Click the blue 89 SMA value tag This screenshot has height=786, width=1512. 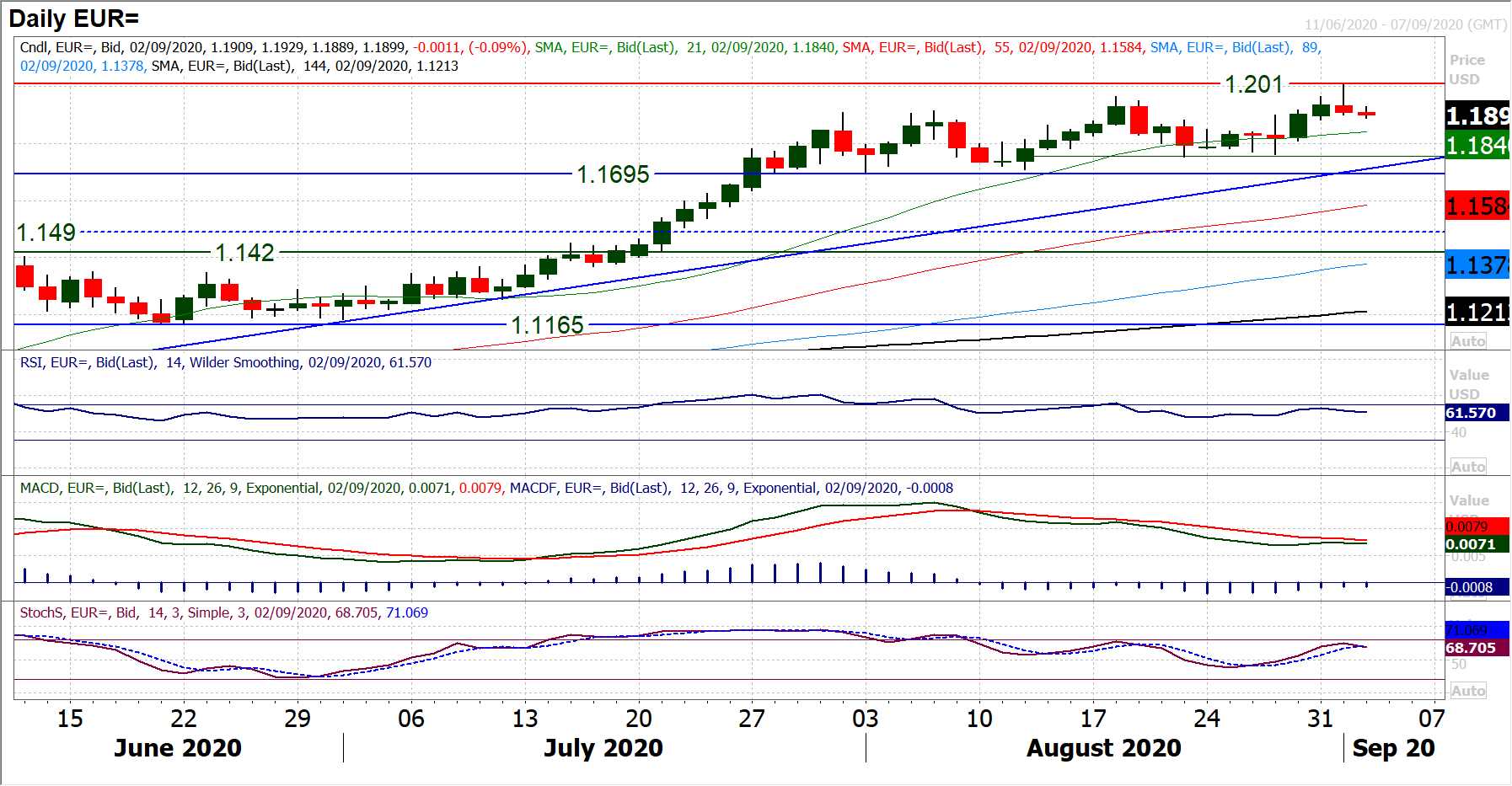1477,266
